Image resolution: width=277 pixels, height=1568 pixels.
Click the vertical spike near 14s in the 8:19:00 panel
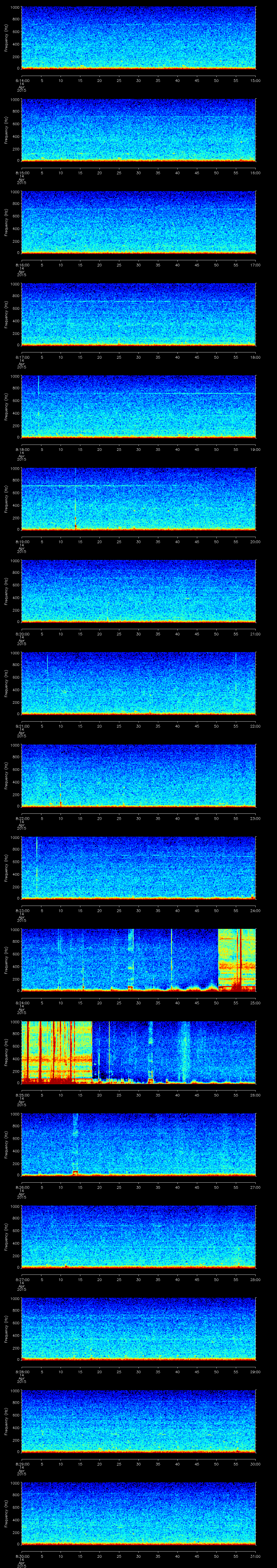(x=75, y=499)
